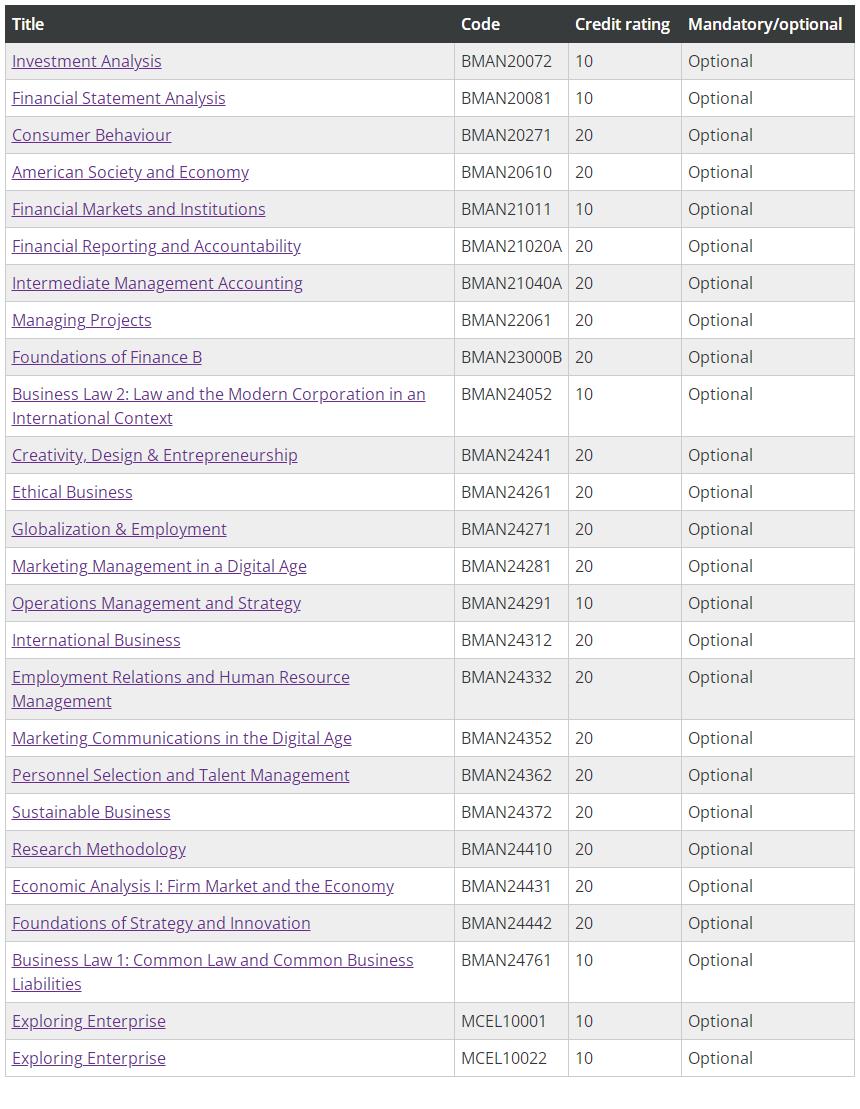Click the Credit rating column header

pos(622,24)
